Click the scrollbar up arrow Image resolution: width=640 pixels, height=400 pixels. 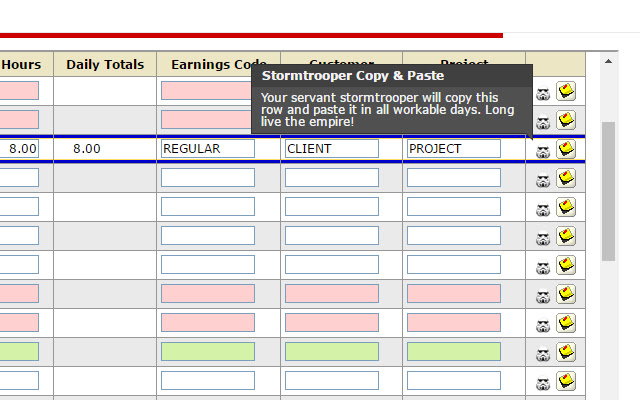click(x=608, y=61)
